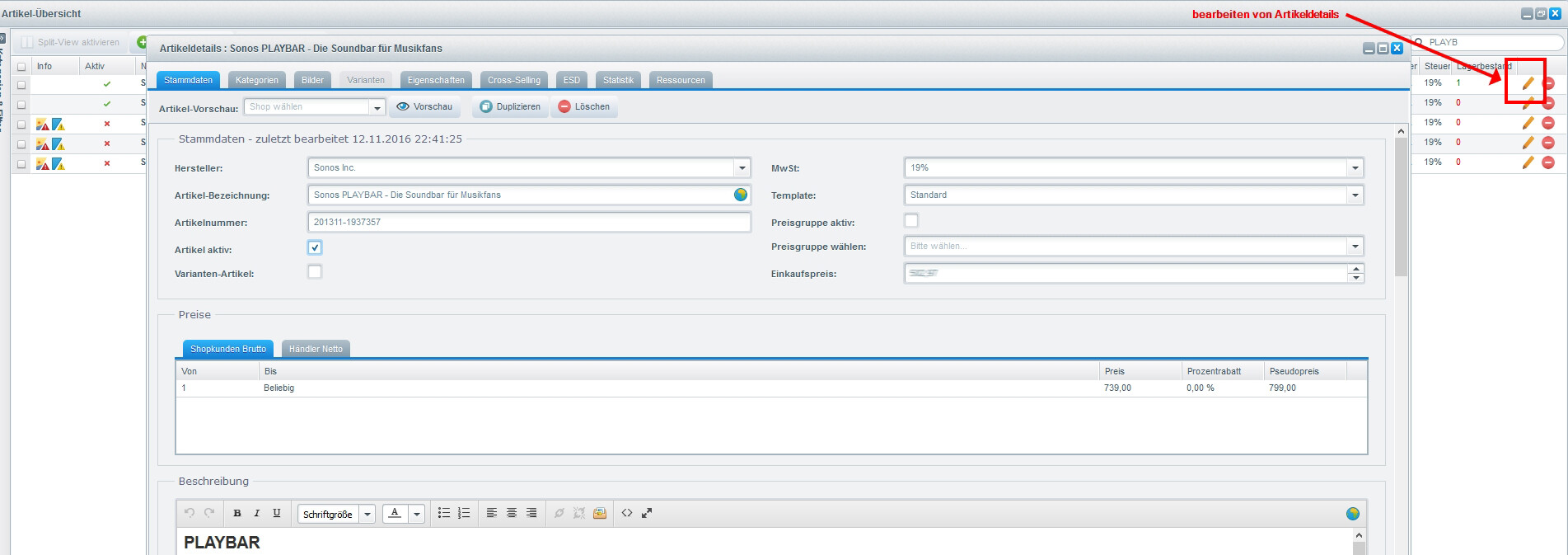
Task: Align description text to the left
Action: point(492,513)
